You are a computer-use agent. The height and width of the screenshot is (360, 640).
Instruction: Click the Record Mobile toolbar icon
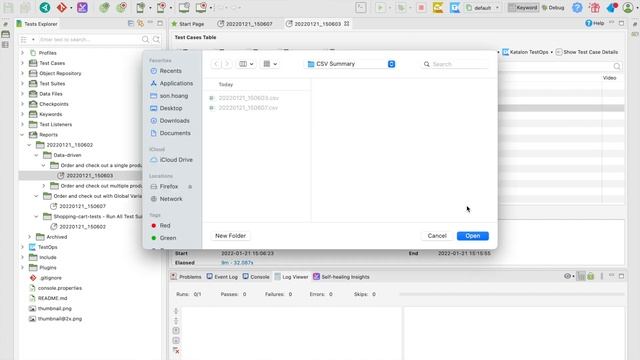click(x=162, y=7)
